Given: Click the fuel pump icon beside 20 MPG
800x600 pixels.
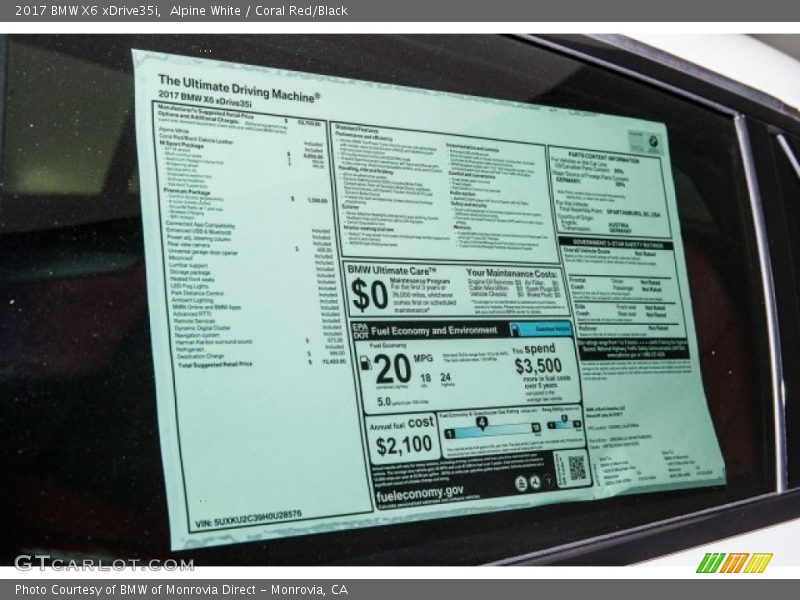Looking at the screenshot, I should click(x=365, y=363).
